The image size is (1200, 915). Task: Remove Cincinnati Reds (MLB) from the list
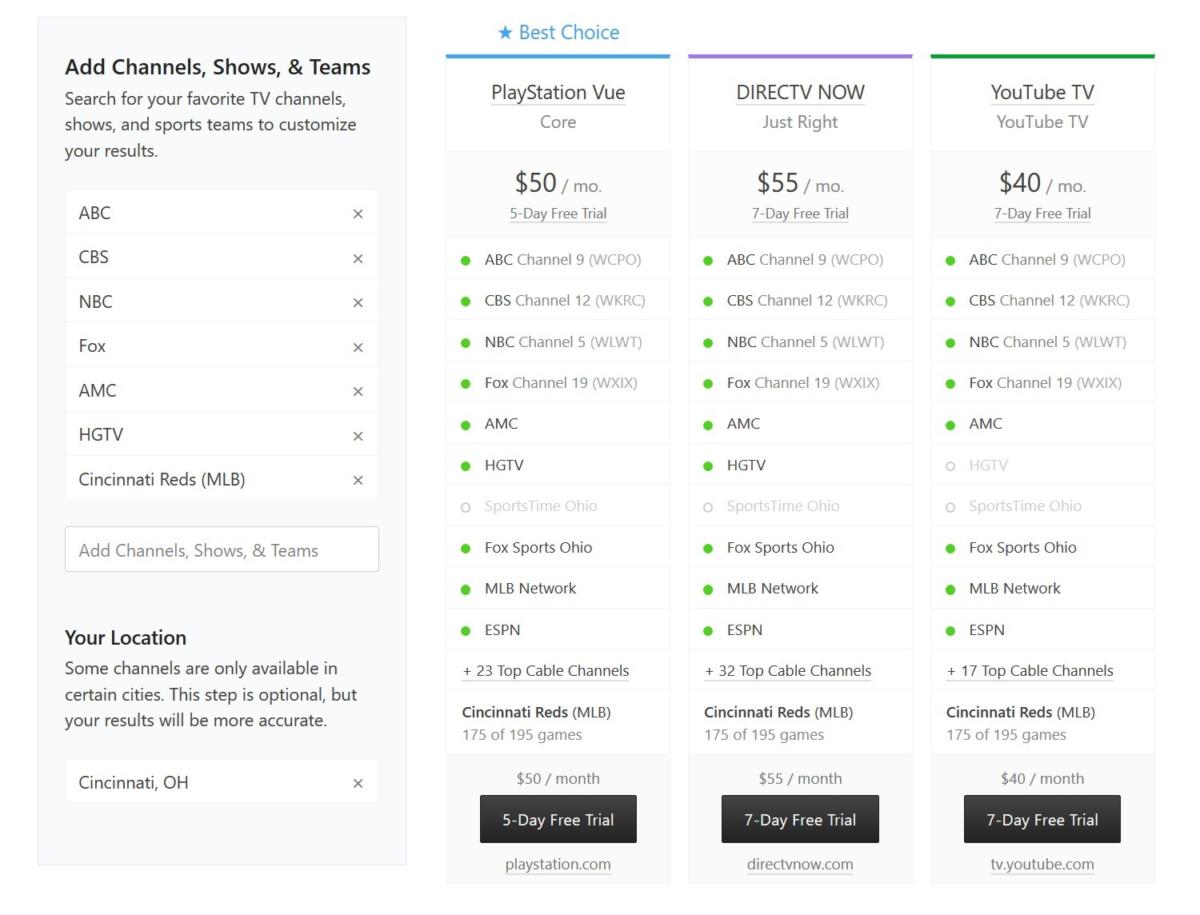pyautogui.click(x=358, y=480)
